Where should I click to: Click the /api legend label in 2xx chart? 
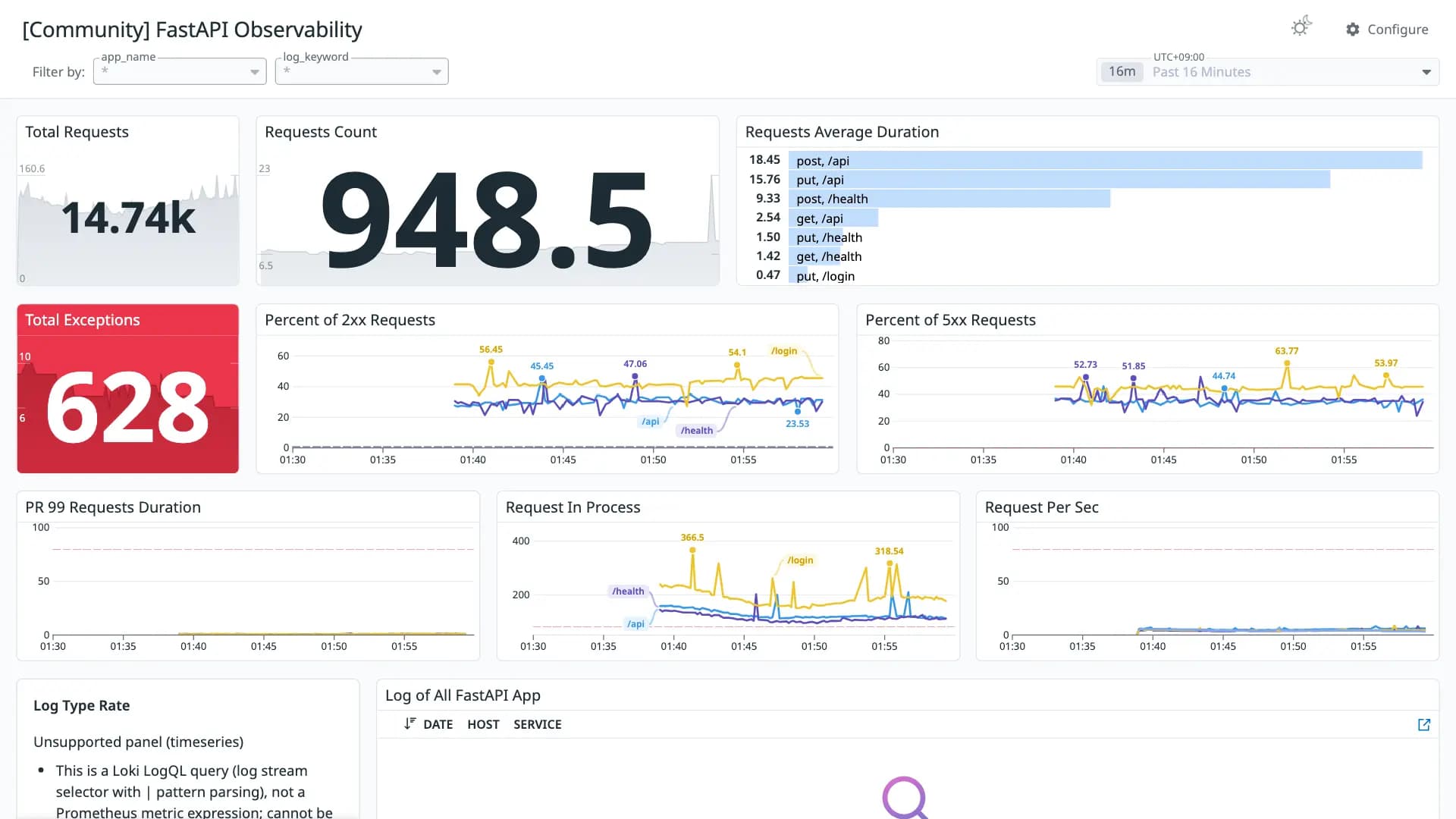[651, 422]
